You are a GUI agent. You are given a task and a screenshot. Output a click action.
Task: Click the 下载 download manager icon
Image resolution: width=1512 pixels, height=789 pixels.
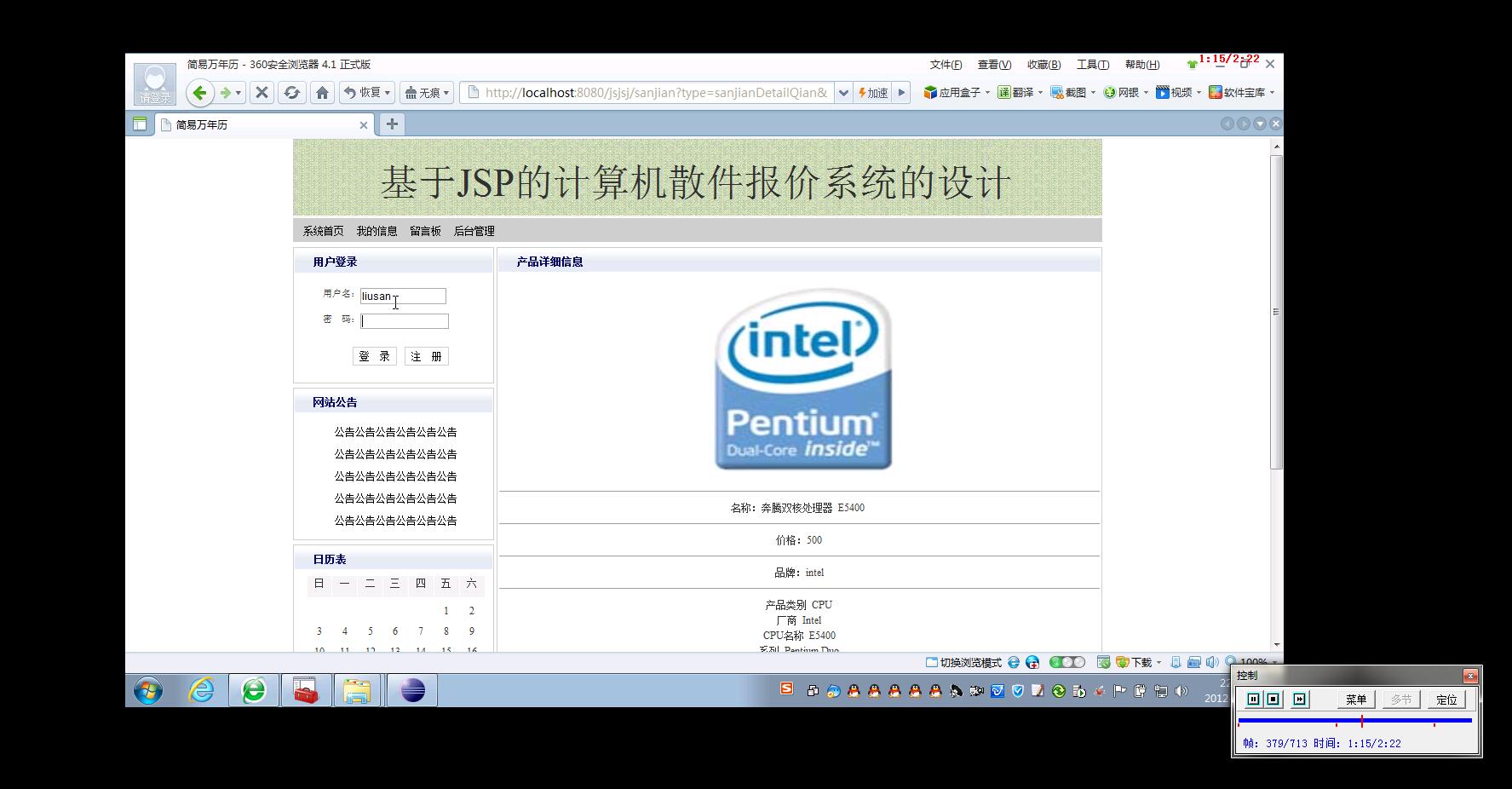point(1123,662)
